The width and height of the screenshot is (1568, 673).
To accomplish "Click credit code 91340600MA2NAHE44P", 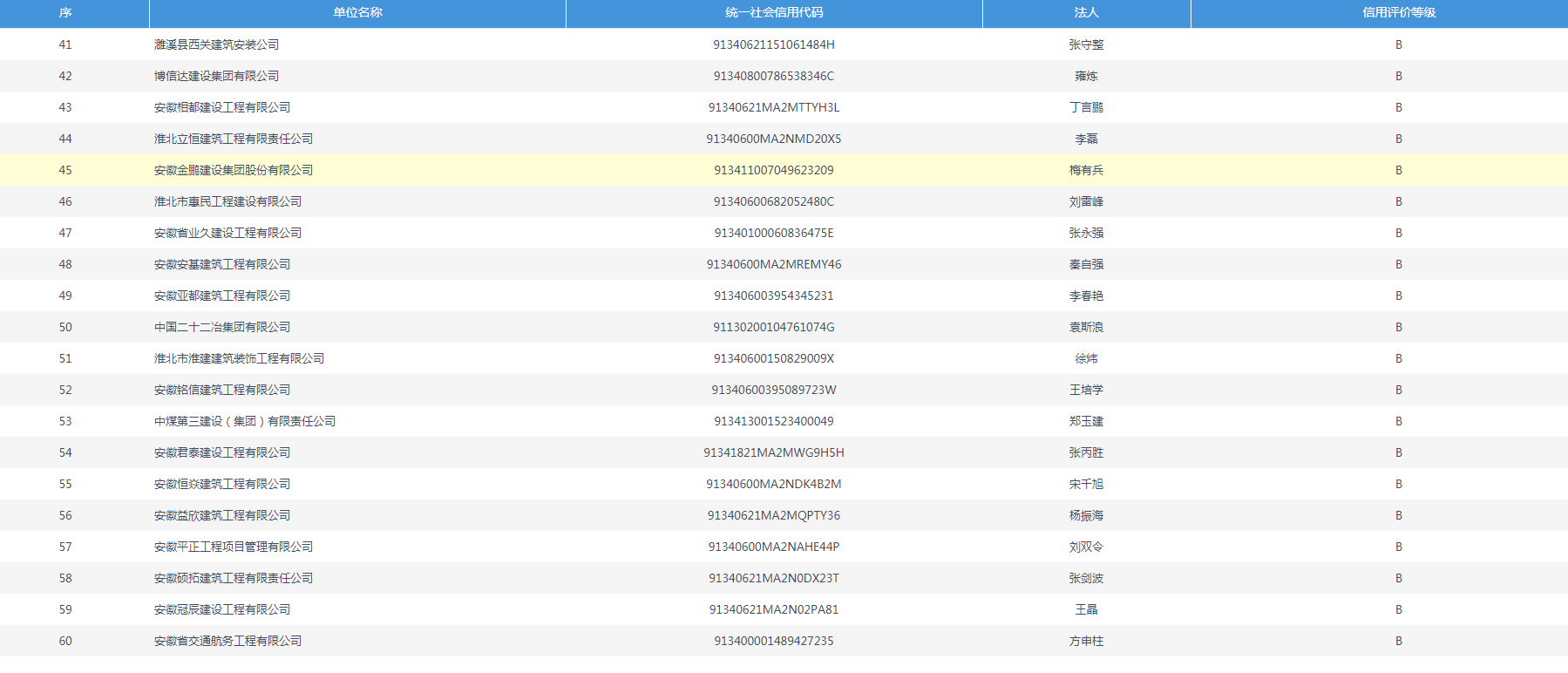I will coord(774,547).
